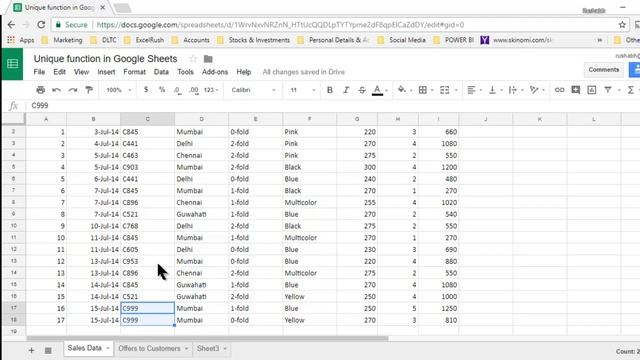Open the 123 number format dropdown

click(x=211, y=90)
